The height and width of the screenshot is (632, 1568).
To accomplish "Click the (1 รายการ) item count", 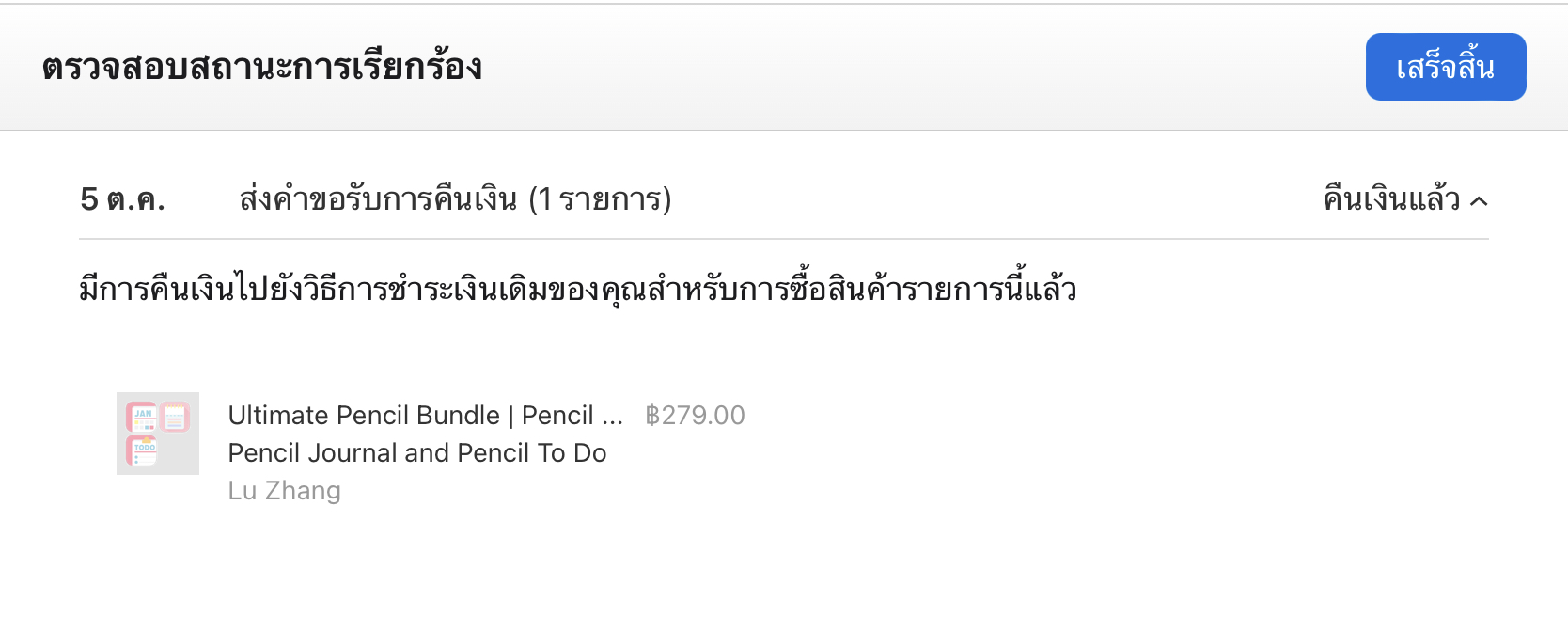I will pyautogui.click(x=600, y=199).
